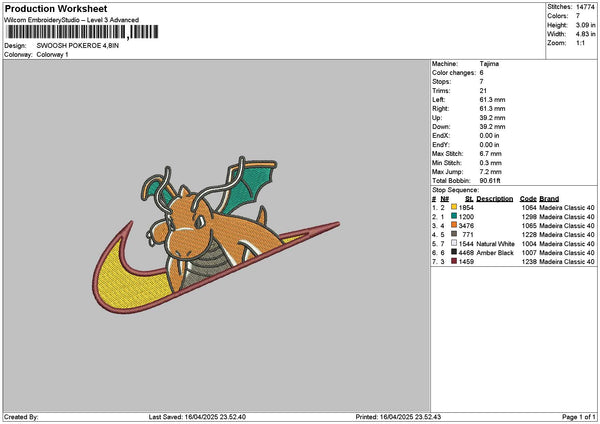The image size is (600, 424).
Task: Click 'Last Saved: 16/04/2025 23.52.40' footer text
Action: click(x=197, y=417)
